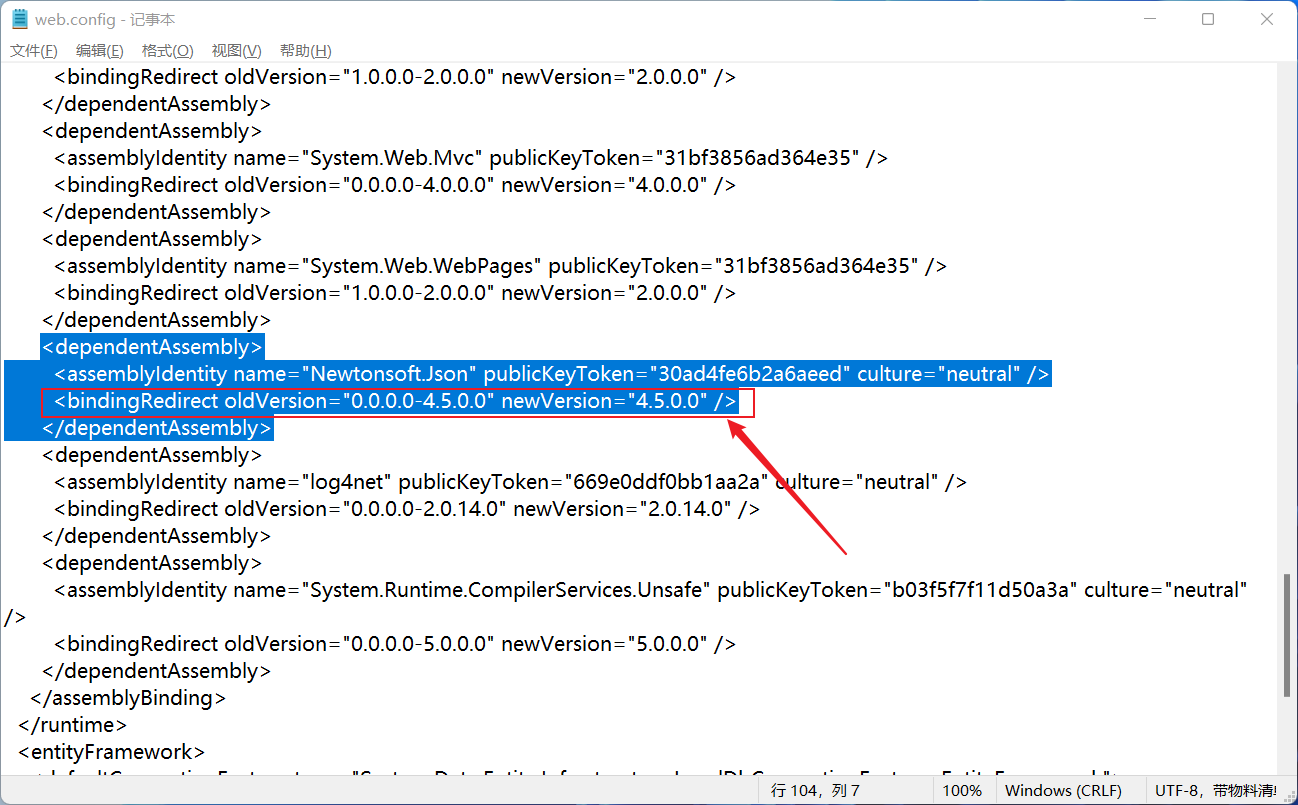This screenshot has height=805, width=1298.
Task: Click the line 104 column 7 indicator
Action: [815, 790]
